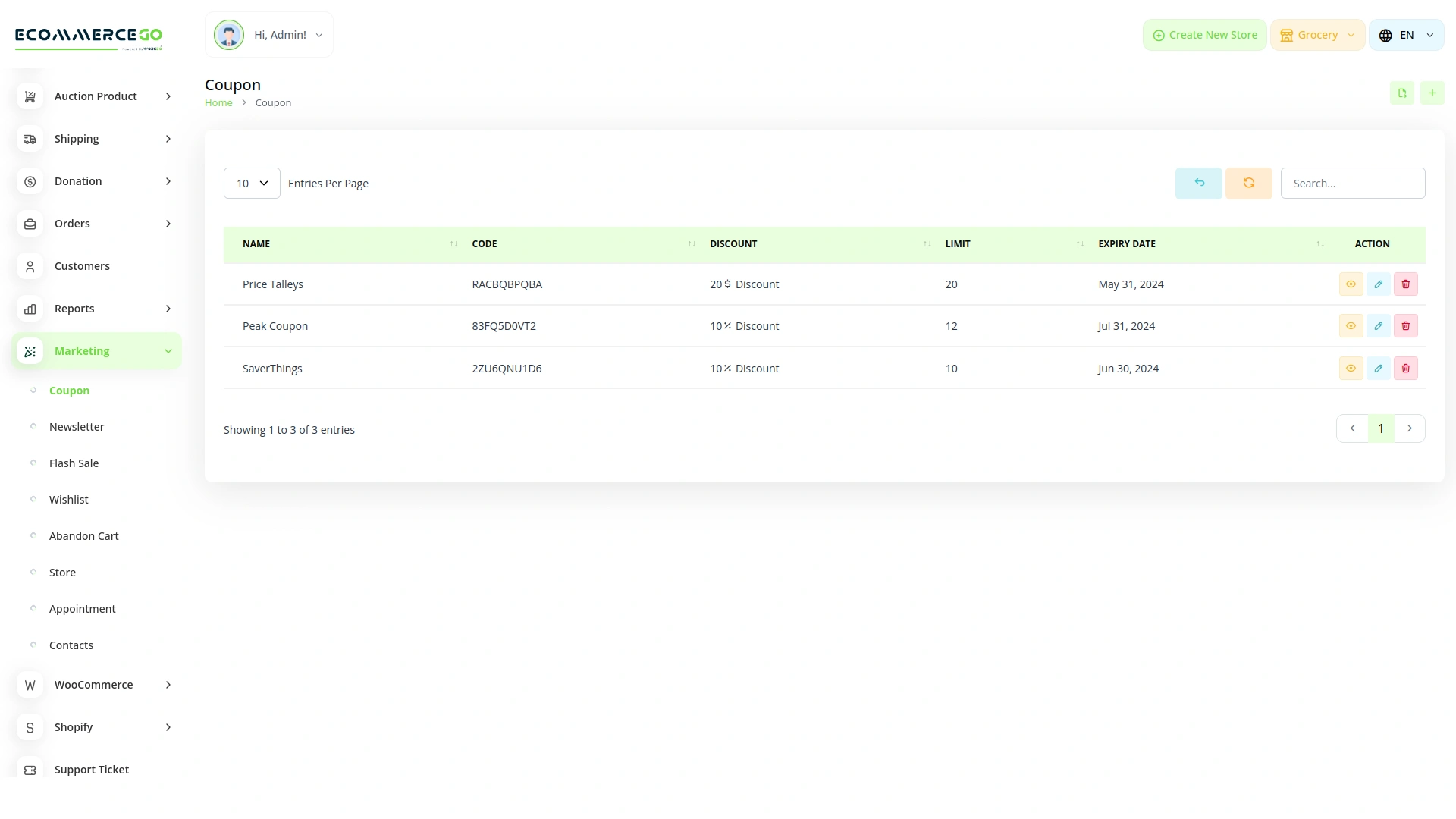View the Price Talleys coupon details
The image size is (1456, 819).
click(1351, 284)
